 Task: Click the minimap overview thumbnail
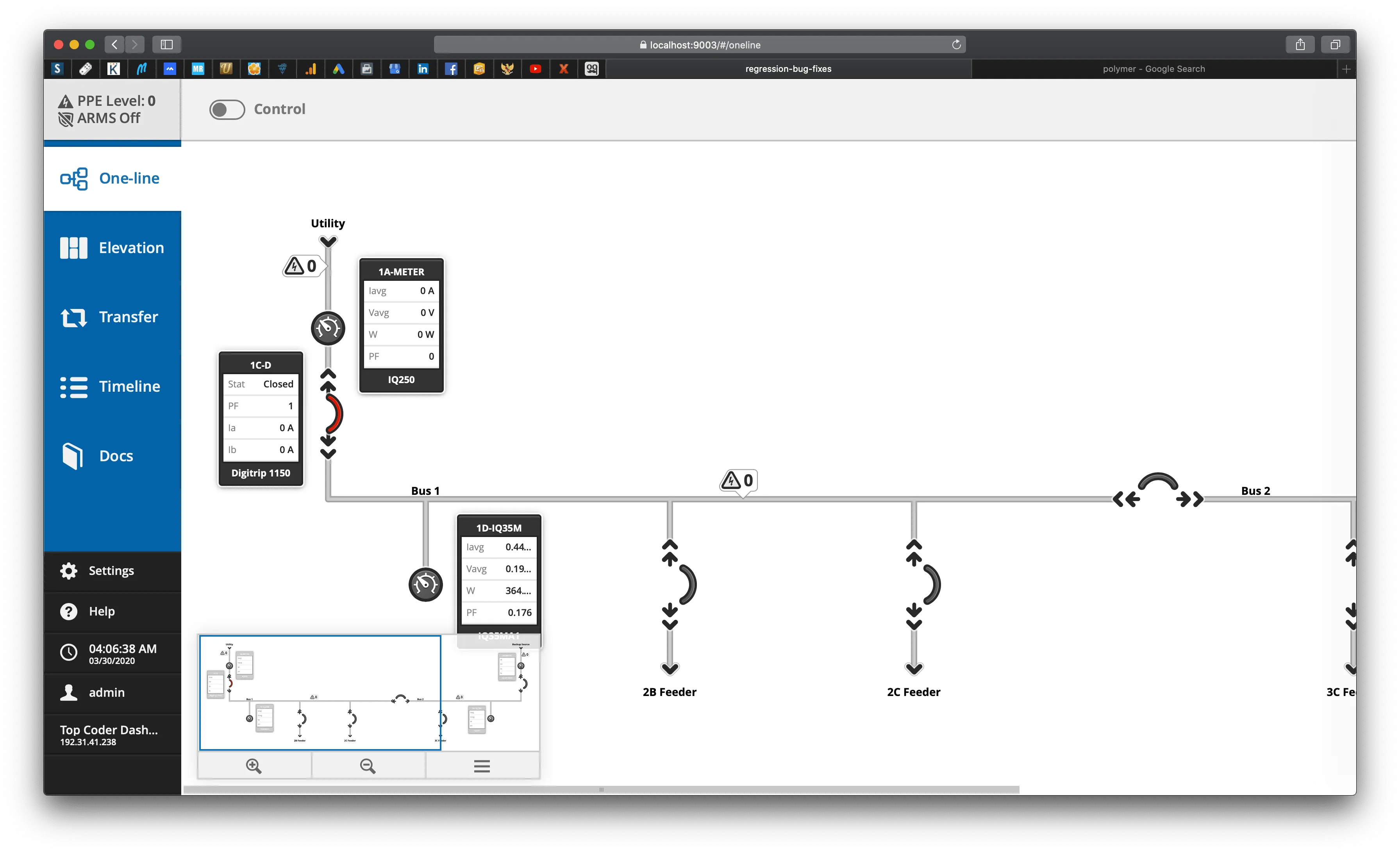(369, 693)
